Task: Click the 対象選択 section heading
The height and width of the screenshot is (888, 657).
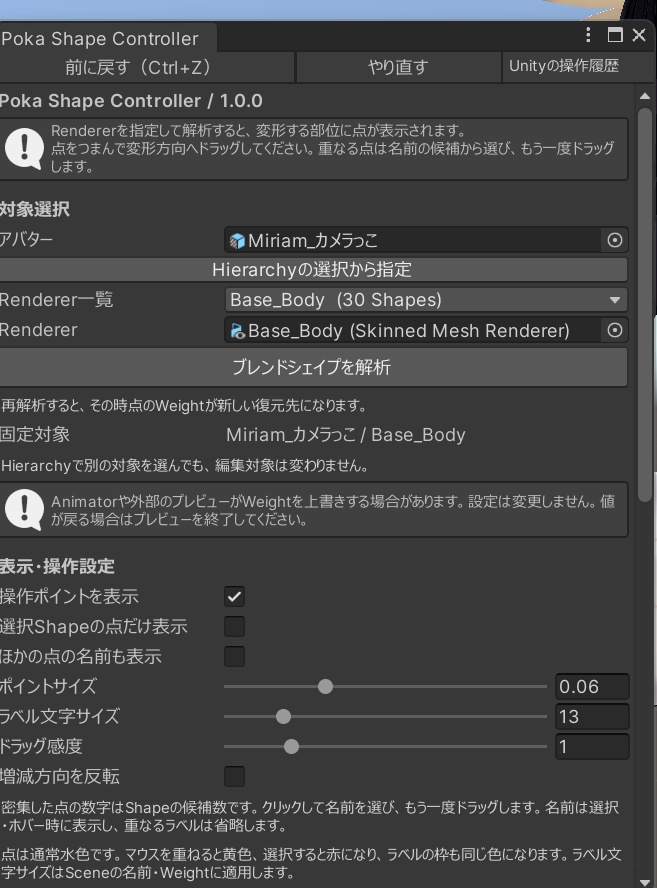Action: click(35, 209)
